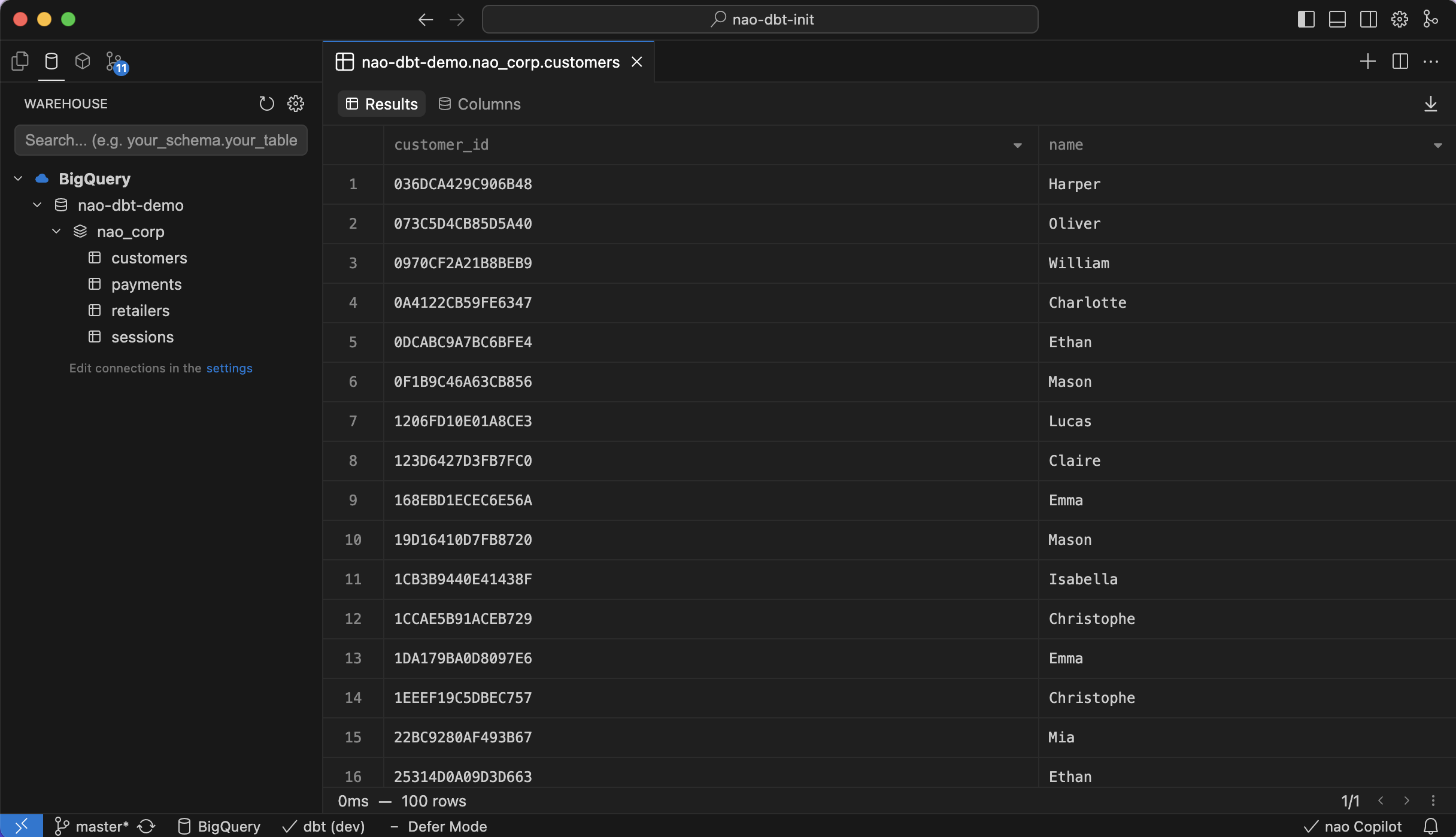Toggle the primary sidebar visibility
The height and width of the screenshot is (837, 1456).
(1306, 19)
